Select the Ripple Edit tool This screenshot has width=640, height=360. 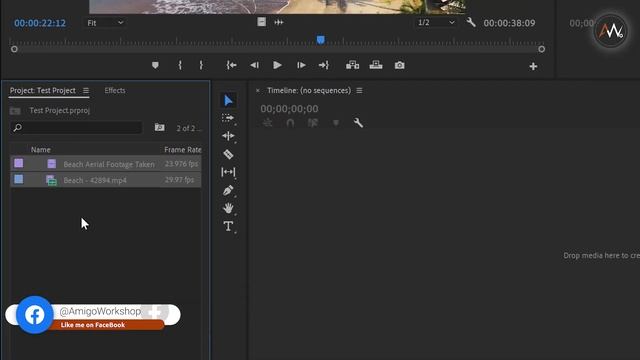coord(228,136)
